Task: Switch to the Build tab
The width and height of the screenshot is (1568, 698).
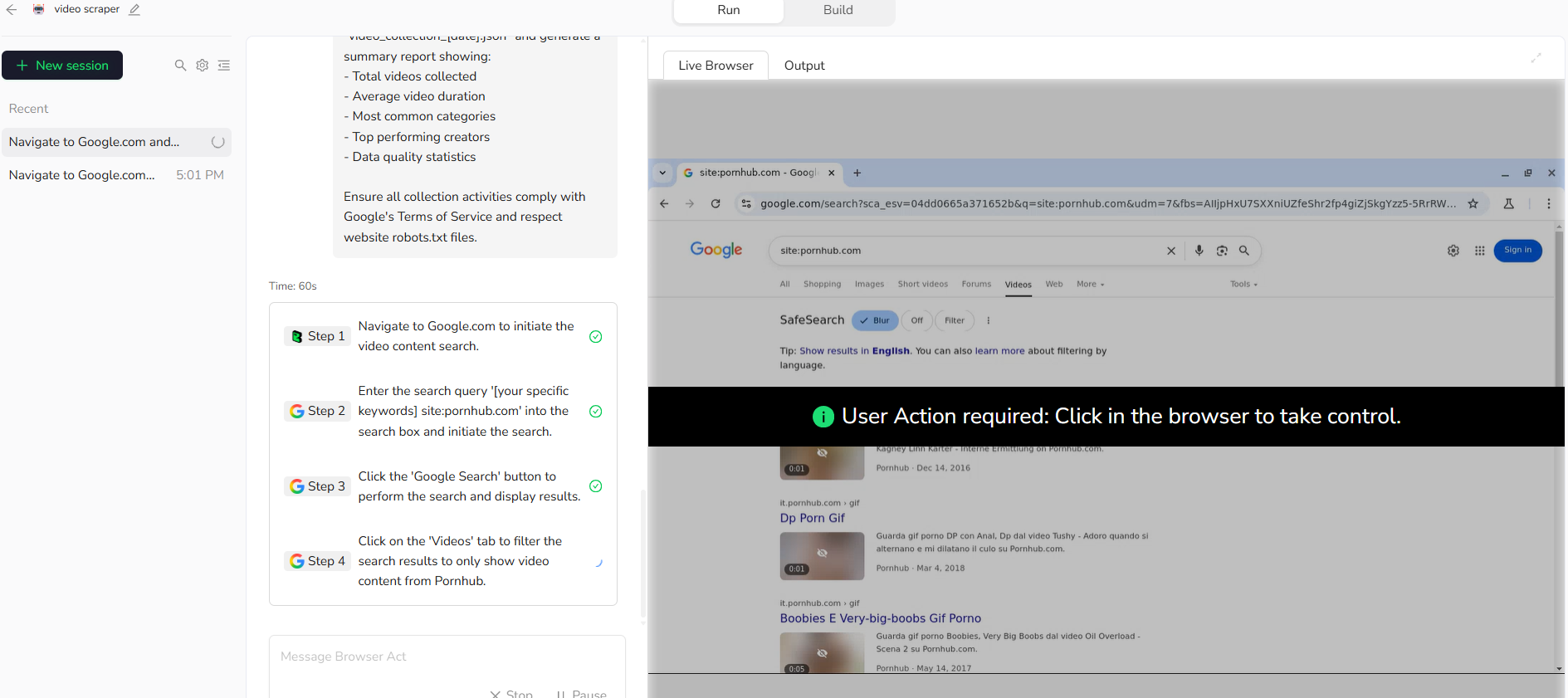Action: (838, 10)
